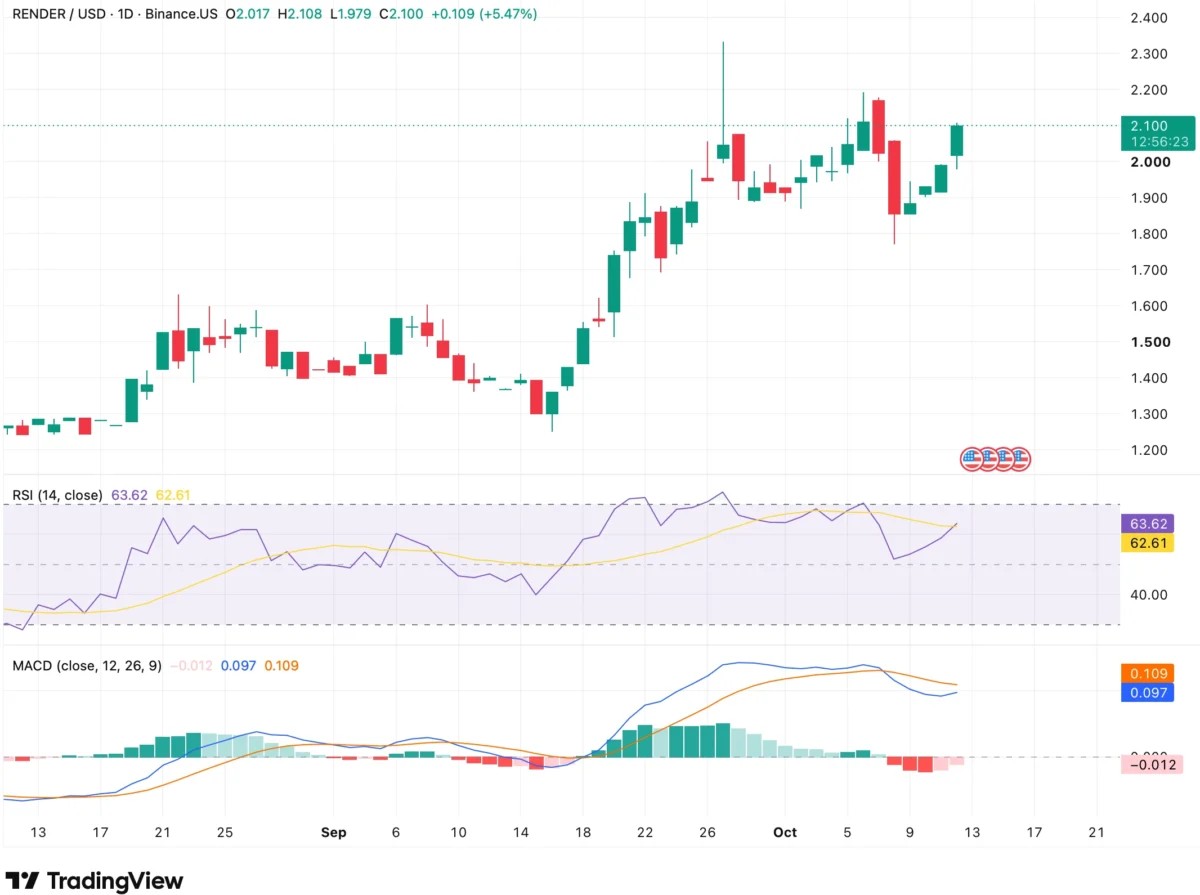Click "2.400" on the price scale
Screen dimensions: 1200x895
point(1148,18)
